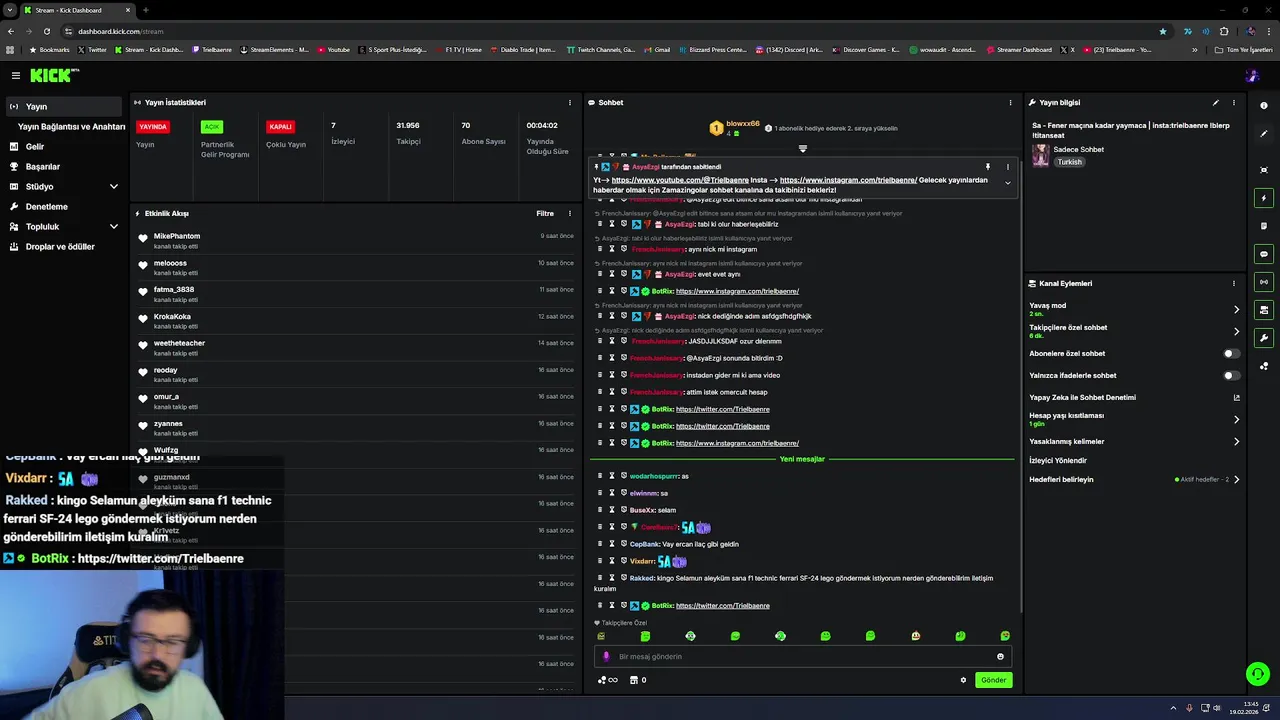
Task: Click username blowxx66 in gift leaderboard
Action: coord(743,124)
